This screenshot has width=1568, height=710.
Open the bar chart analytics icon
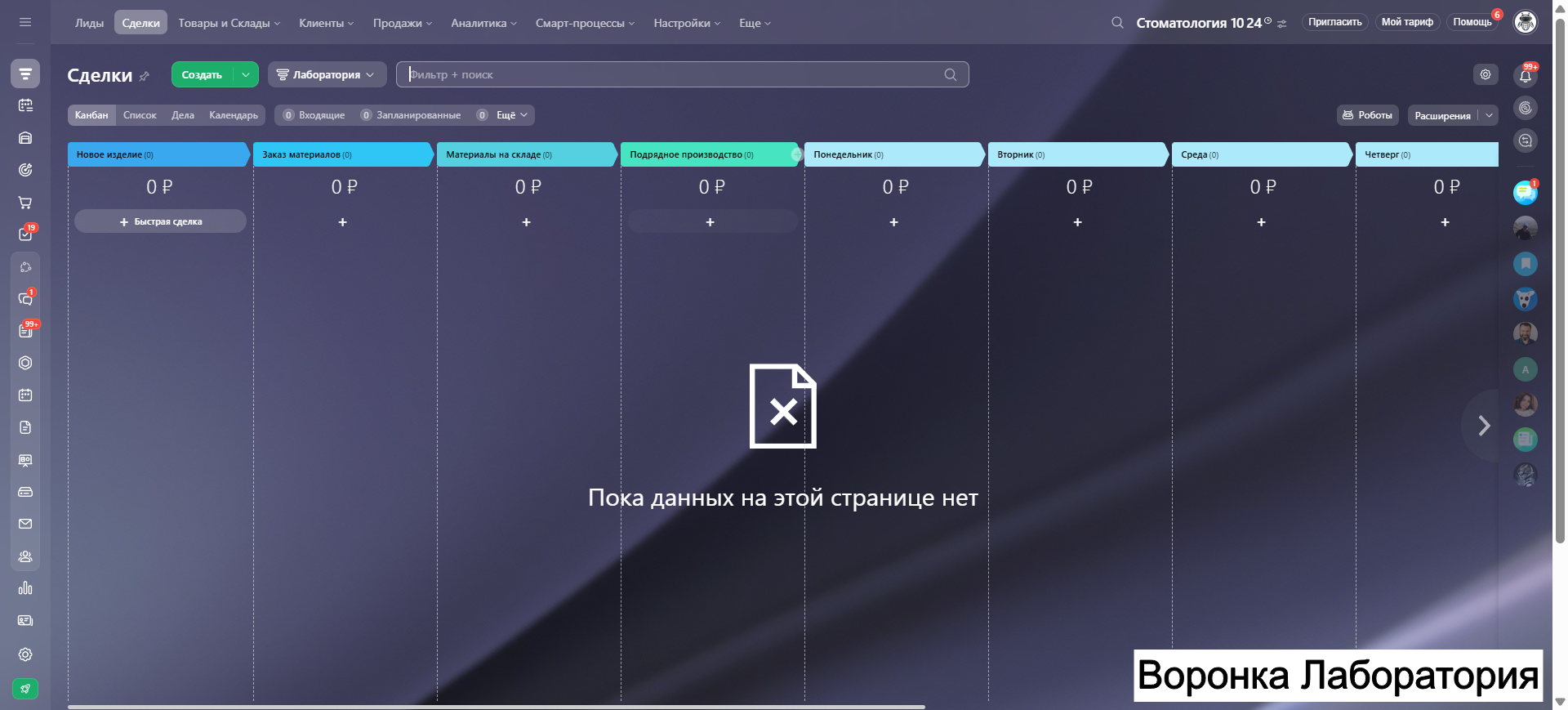[25, 588]
